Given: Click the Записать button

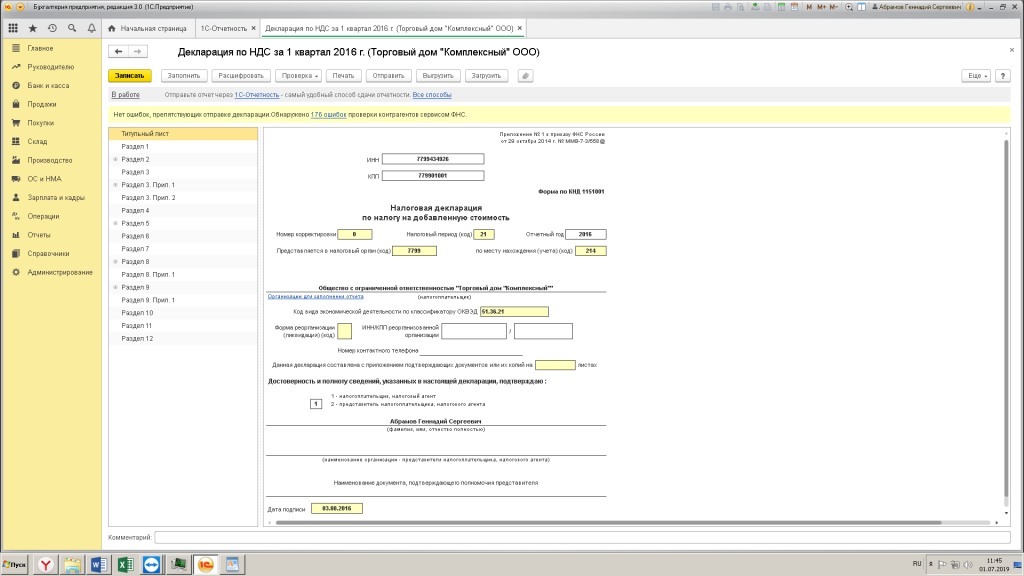Looking at the screenshot, I should [x=130, y=76].
